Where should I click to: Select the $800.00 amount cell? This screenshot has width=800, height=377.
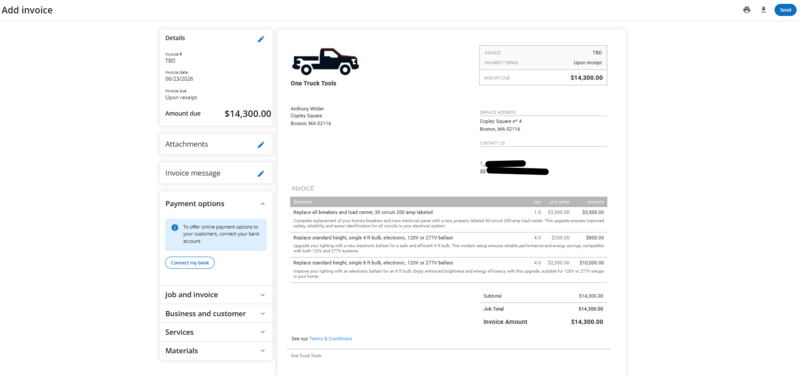(x=594, y=238)
